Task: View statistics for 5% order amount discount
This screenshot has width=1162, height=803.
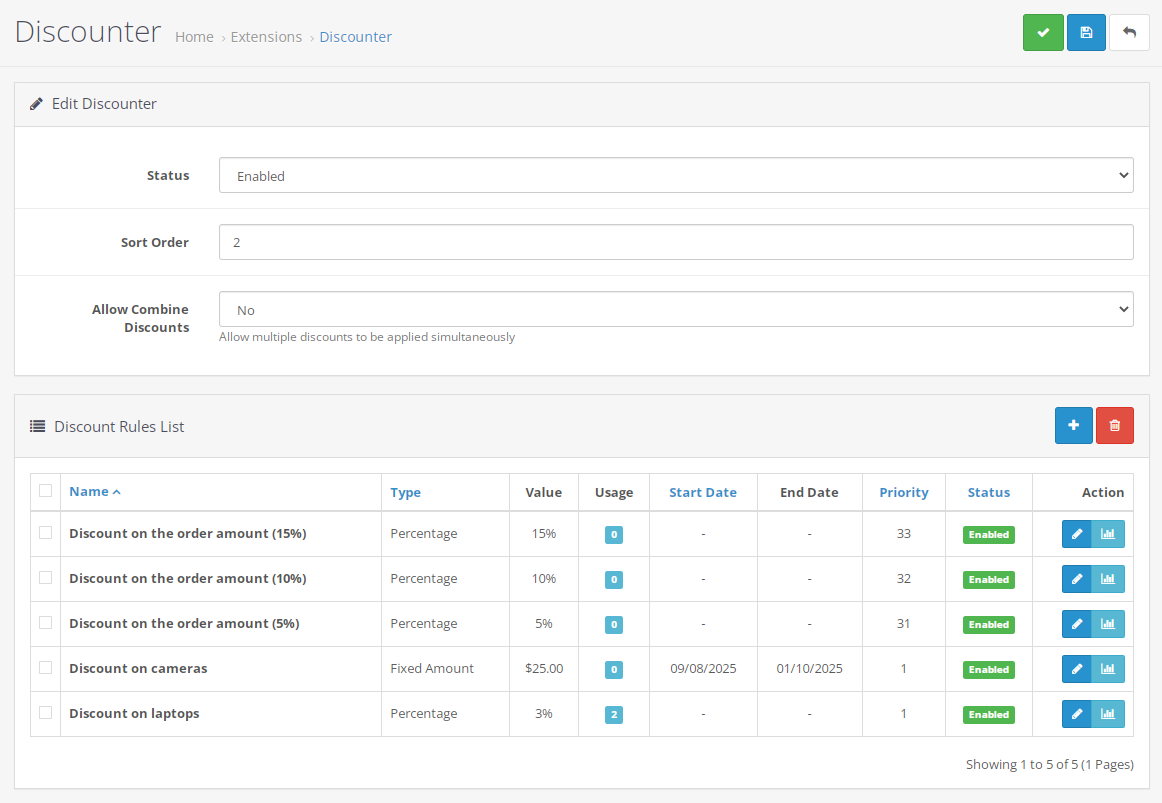Action: pyautogui.click(x=1108, y=624)
